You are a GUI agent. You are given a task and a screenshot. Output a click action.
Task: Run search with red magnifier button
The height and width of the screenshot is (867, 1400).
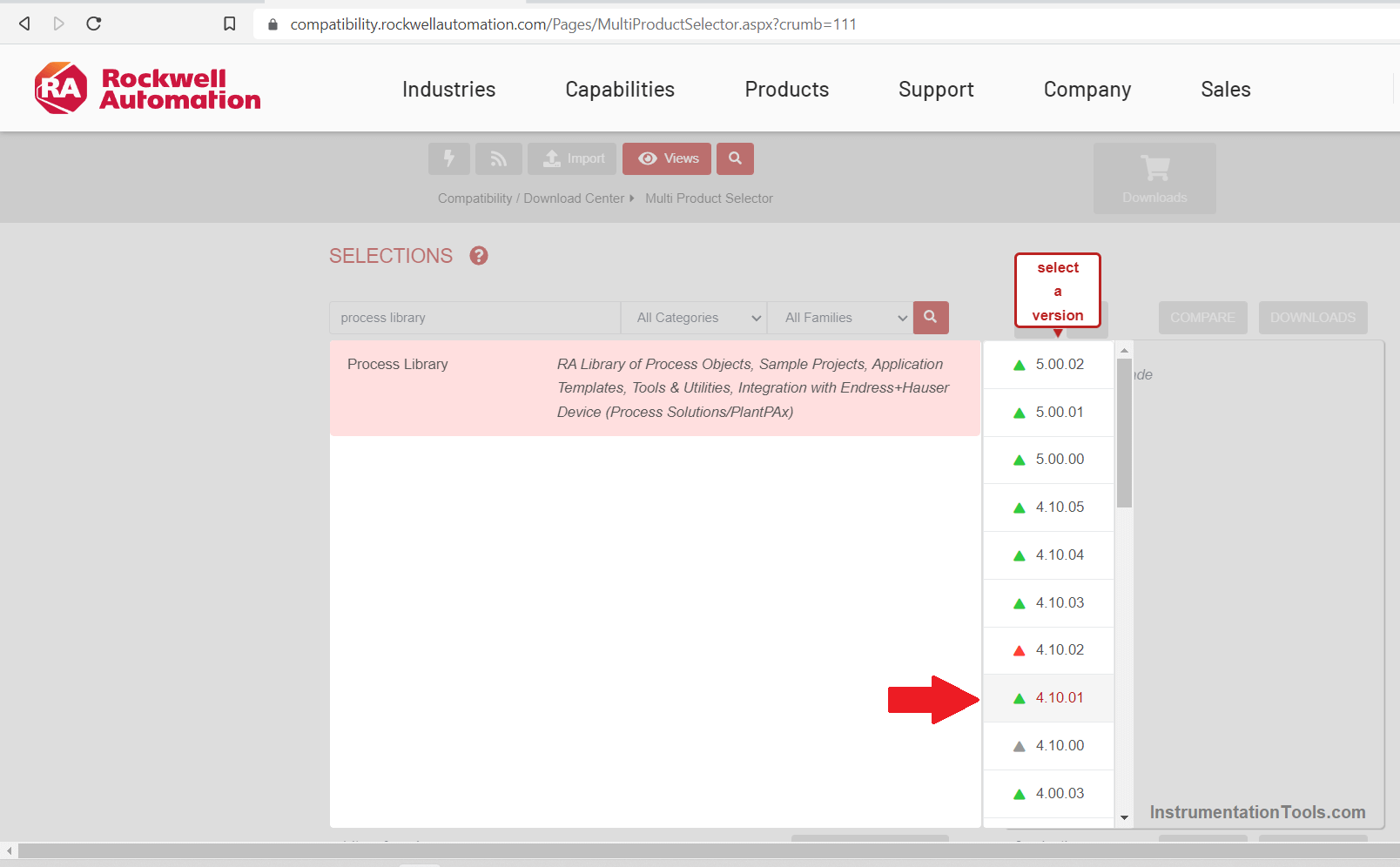(x=931, y=318)
